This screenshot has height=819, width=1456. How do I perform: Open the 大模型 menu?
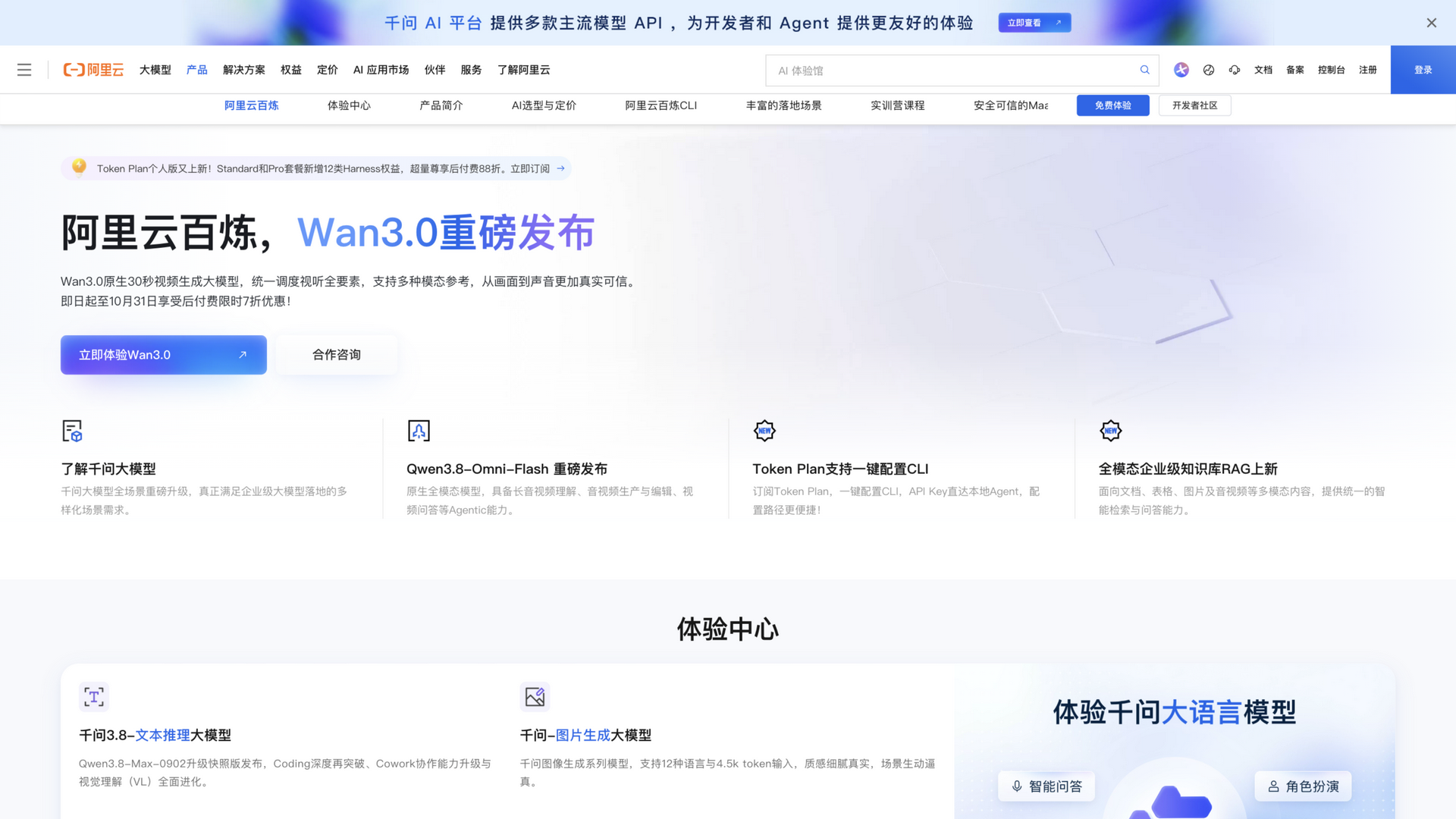coord(155,70)
